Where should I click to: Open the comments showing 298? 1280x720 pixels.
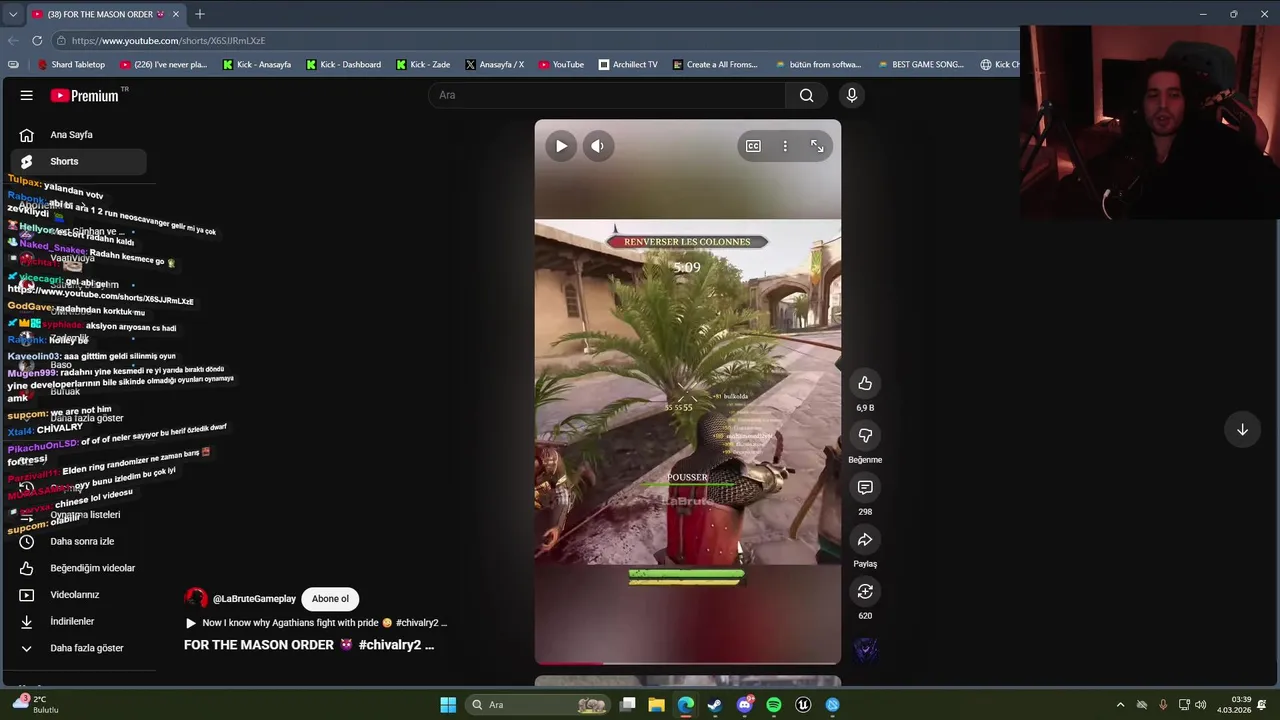[x=865, y=487]
